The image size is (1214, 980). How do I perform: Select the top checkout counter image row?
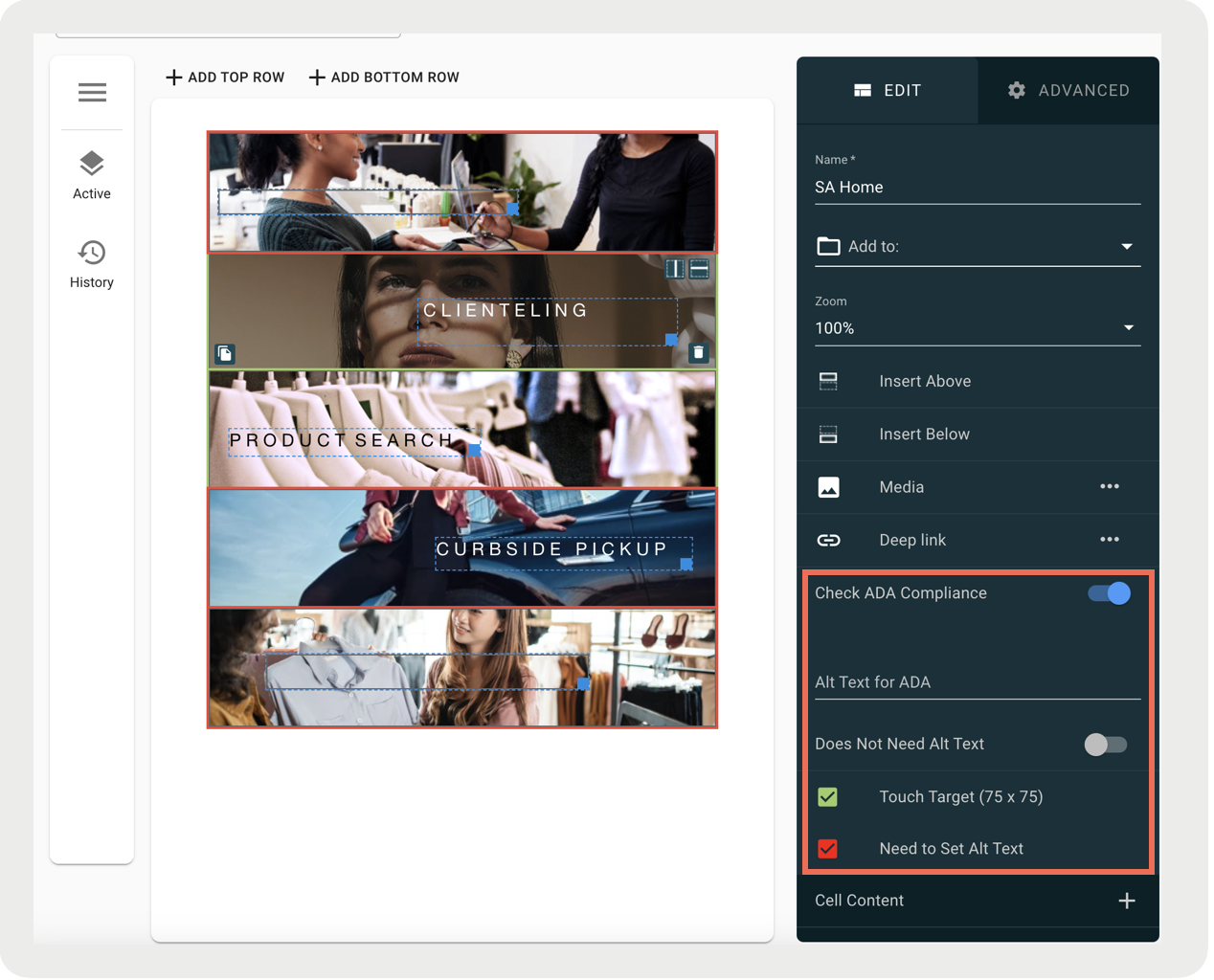coord(462,192)
